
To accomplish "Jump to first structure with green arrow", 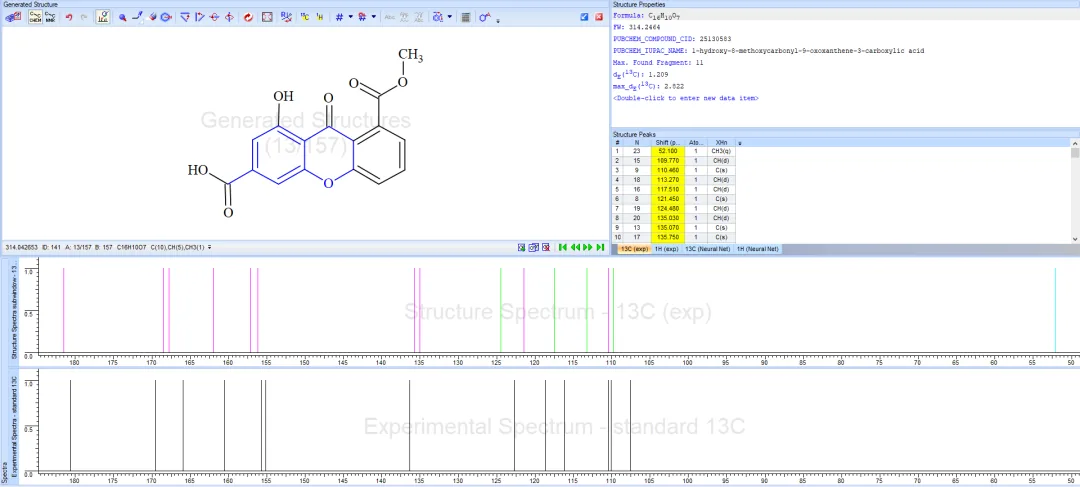I will click(x=563, y=247).
